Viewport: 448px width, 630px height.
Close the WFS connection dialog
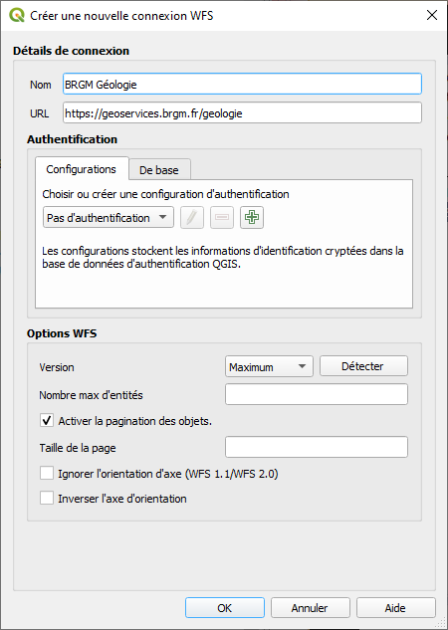[432, 15]
